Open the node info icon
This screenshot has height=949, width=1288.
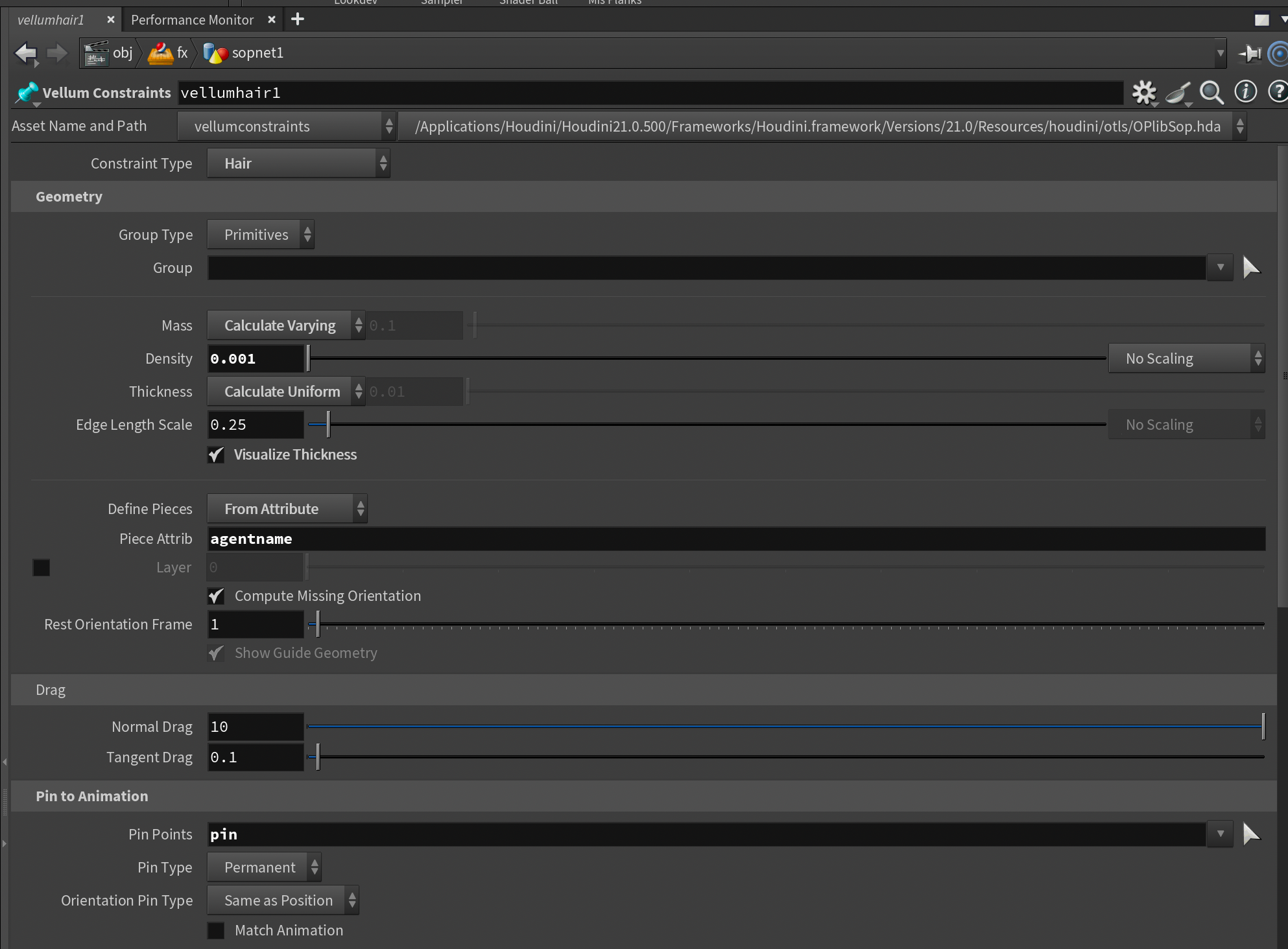click(1245, 93)
